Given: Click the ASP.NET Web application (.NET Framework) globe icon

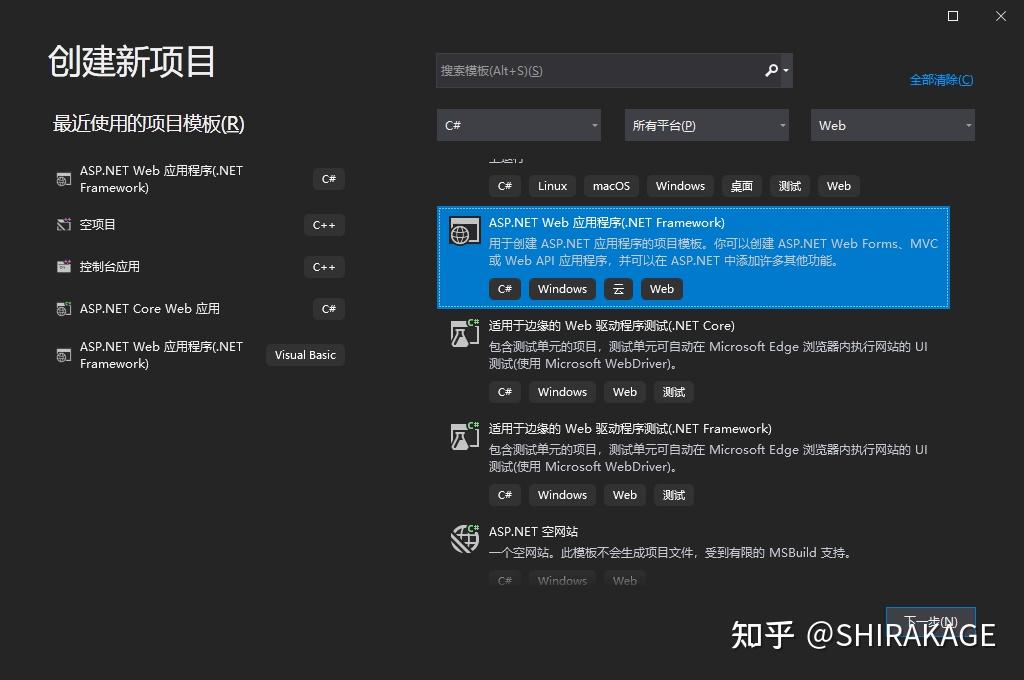Looking at the screenshot, I should coord(464,232).
